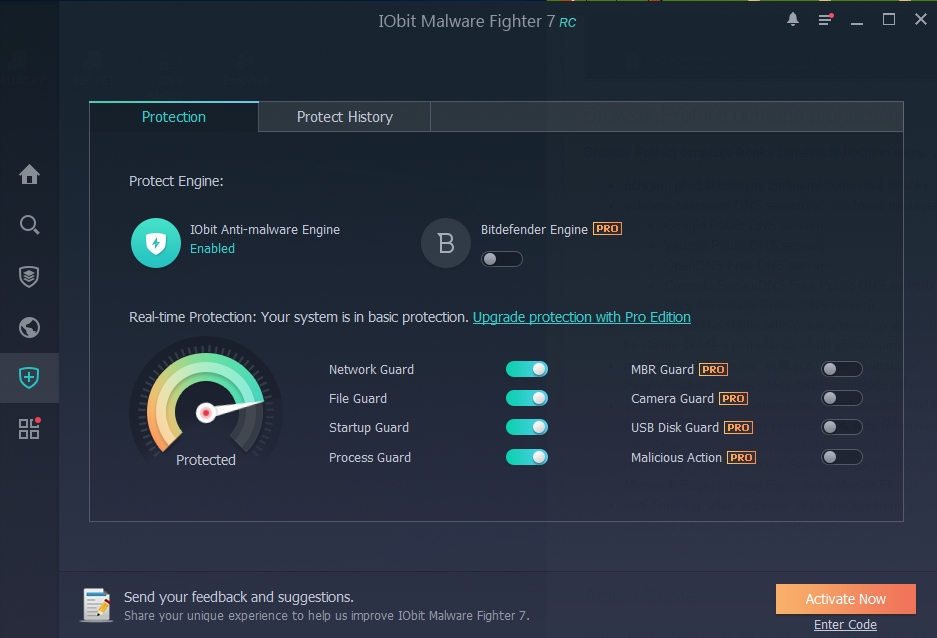Screen dimensions: 937x638
Task: Switch off Process Guard
Action: pos(526,457)
